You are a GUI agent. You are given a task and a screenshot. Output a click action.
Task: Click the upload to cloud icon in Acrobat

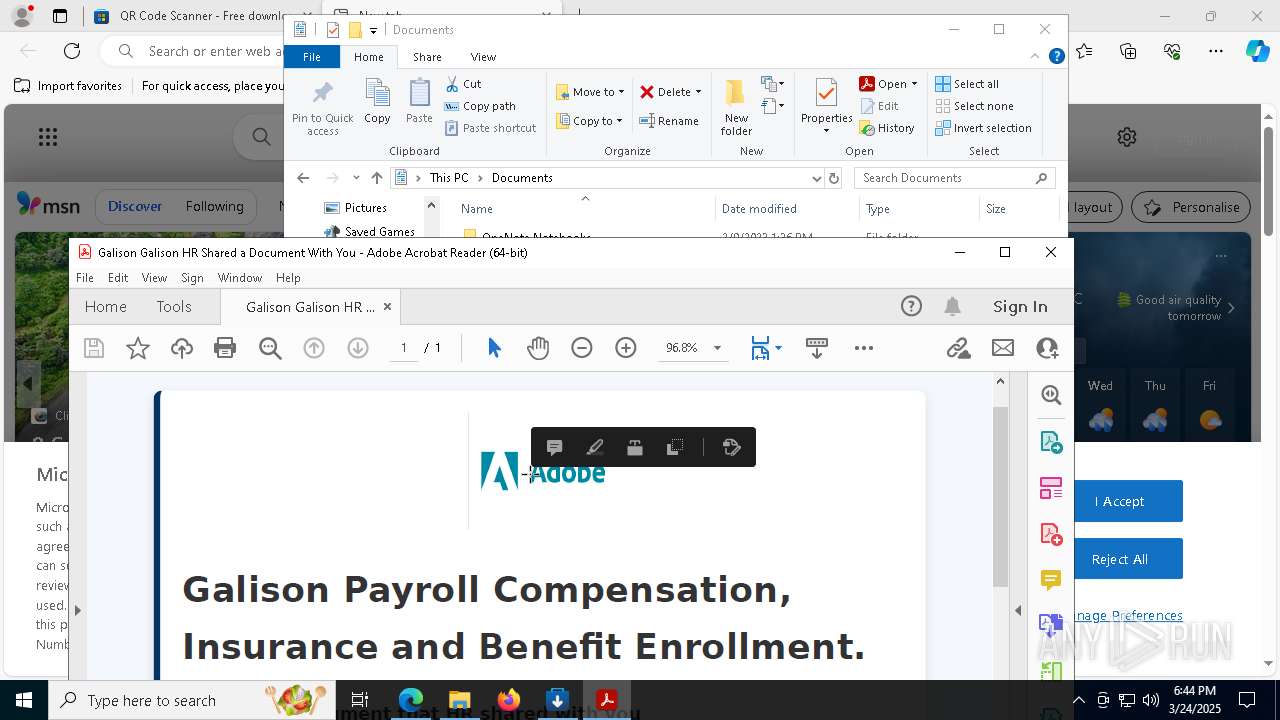pyautogui.click(x=182, y=348)
